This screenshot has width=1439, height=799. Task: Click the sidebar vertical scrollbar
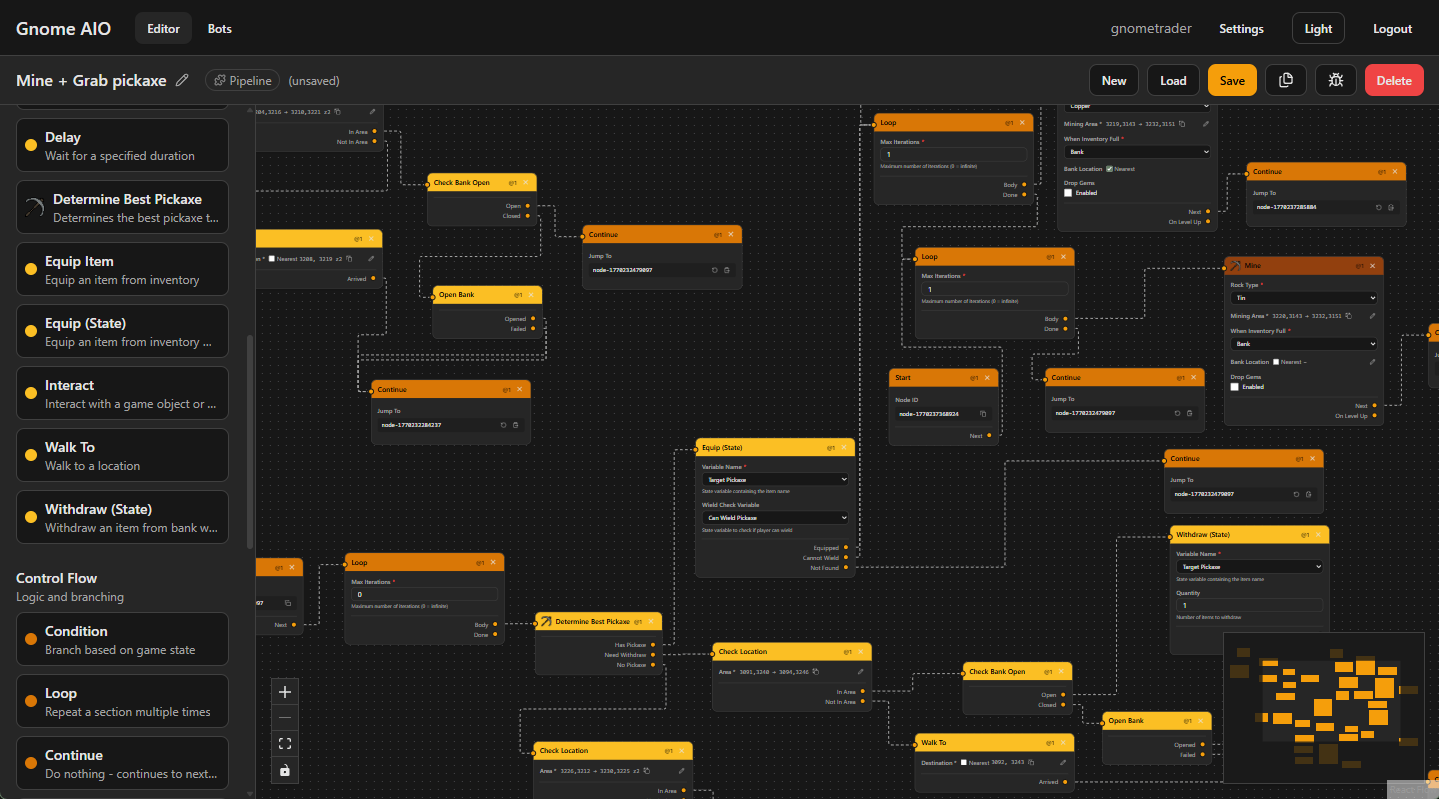point(250,440)
